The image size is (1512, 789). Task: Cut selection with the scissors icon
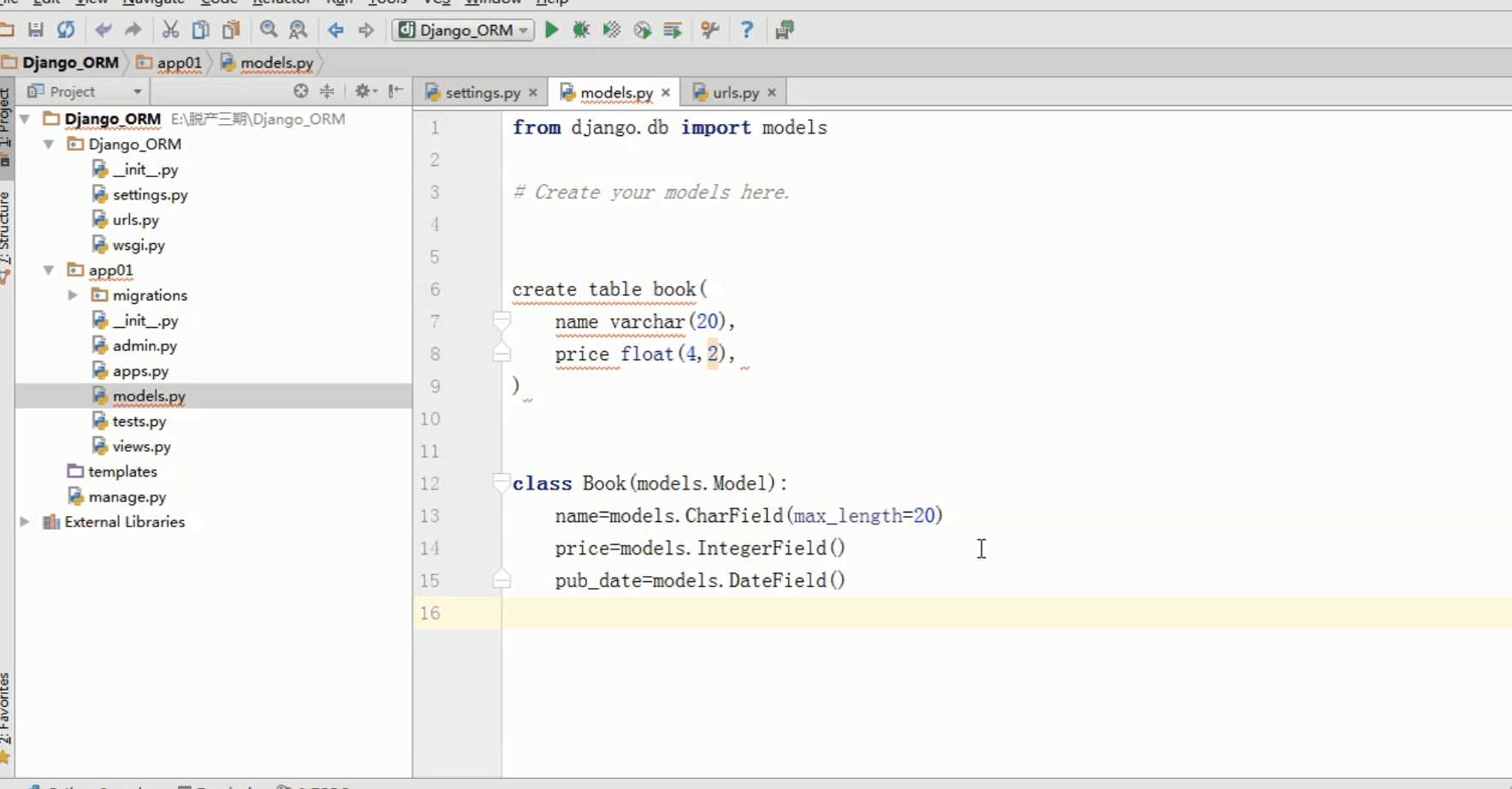pyautogui.click(x=170, y=30)
